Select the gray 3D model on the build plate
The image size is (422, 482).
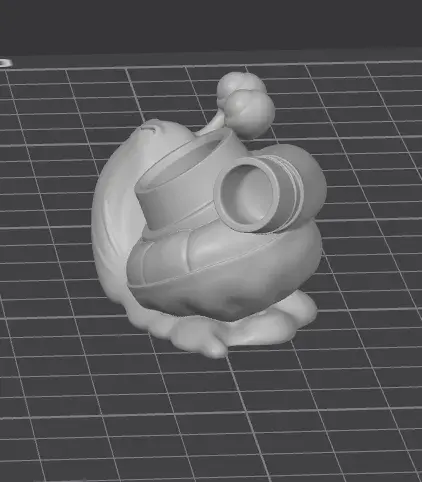point(207,217)
